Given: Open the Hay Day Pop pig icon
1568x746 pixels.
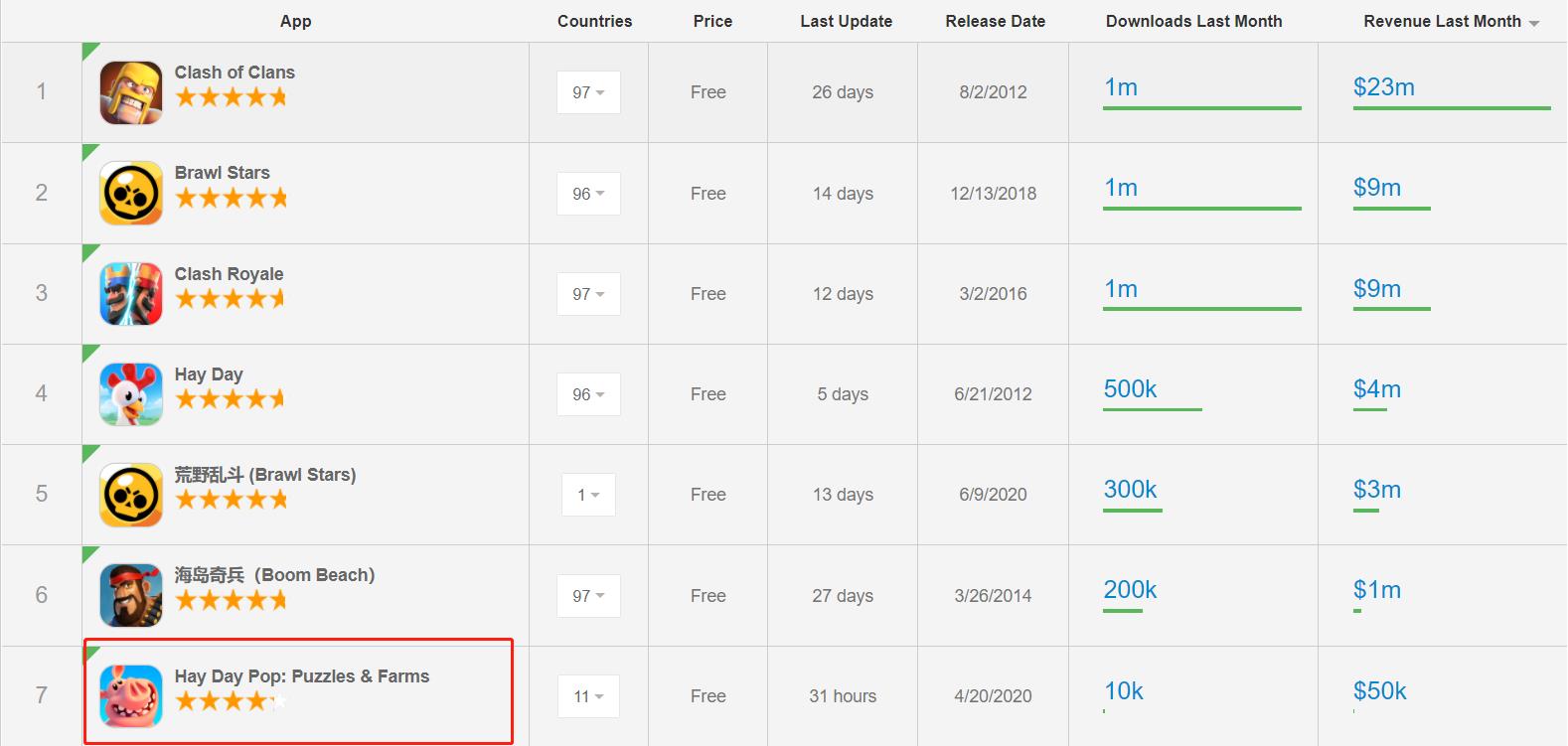Looking at the screenshot, I should [131, 696].
